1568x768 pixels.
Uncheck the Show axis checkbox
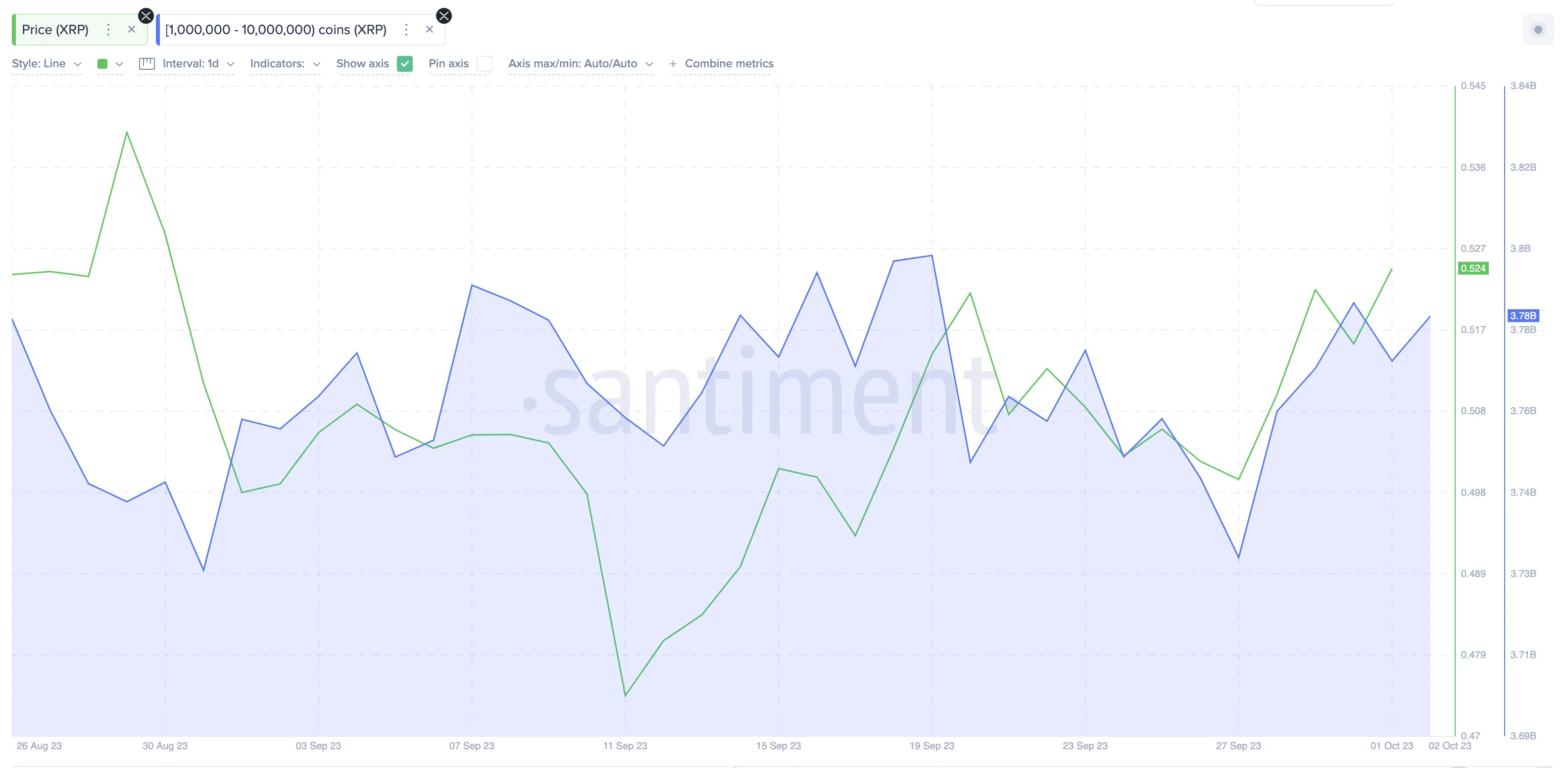(405, 64)
